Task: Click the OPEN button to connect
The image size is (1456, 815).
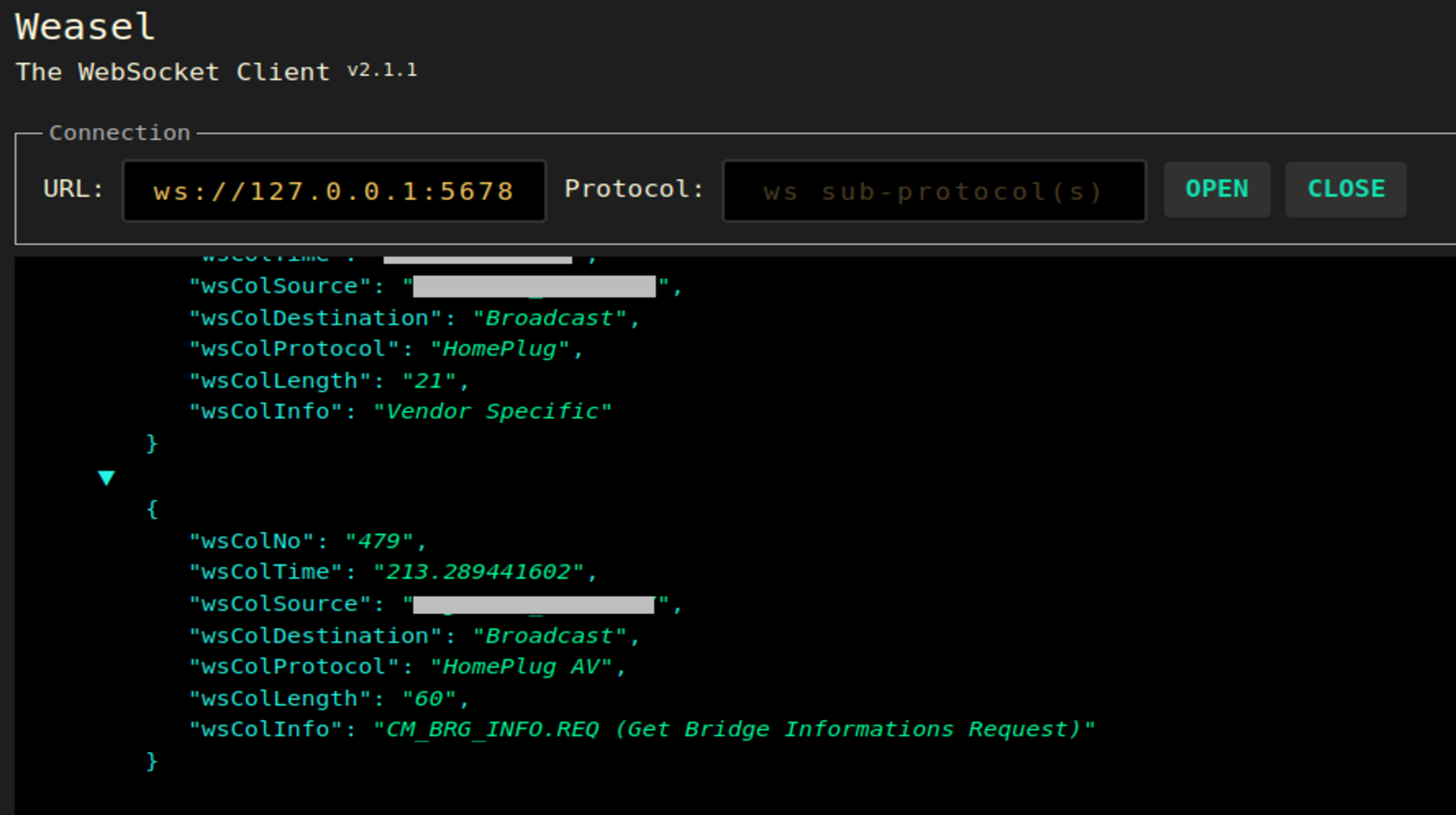Action: [1217, 188]
